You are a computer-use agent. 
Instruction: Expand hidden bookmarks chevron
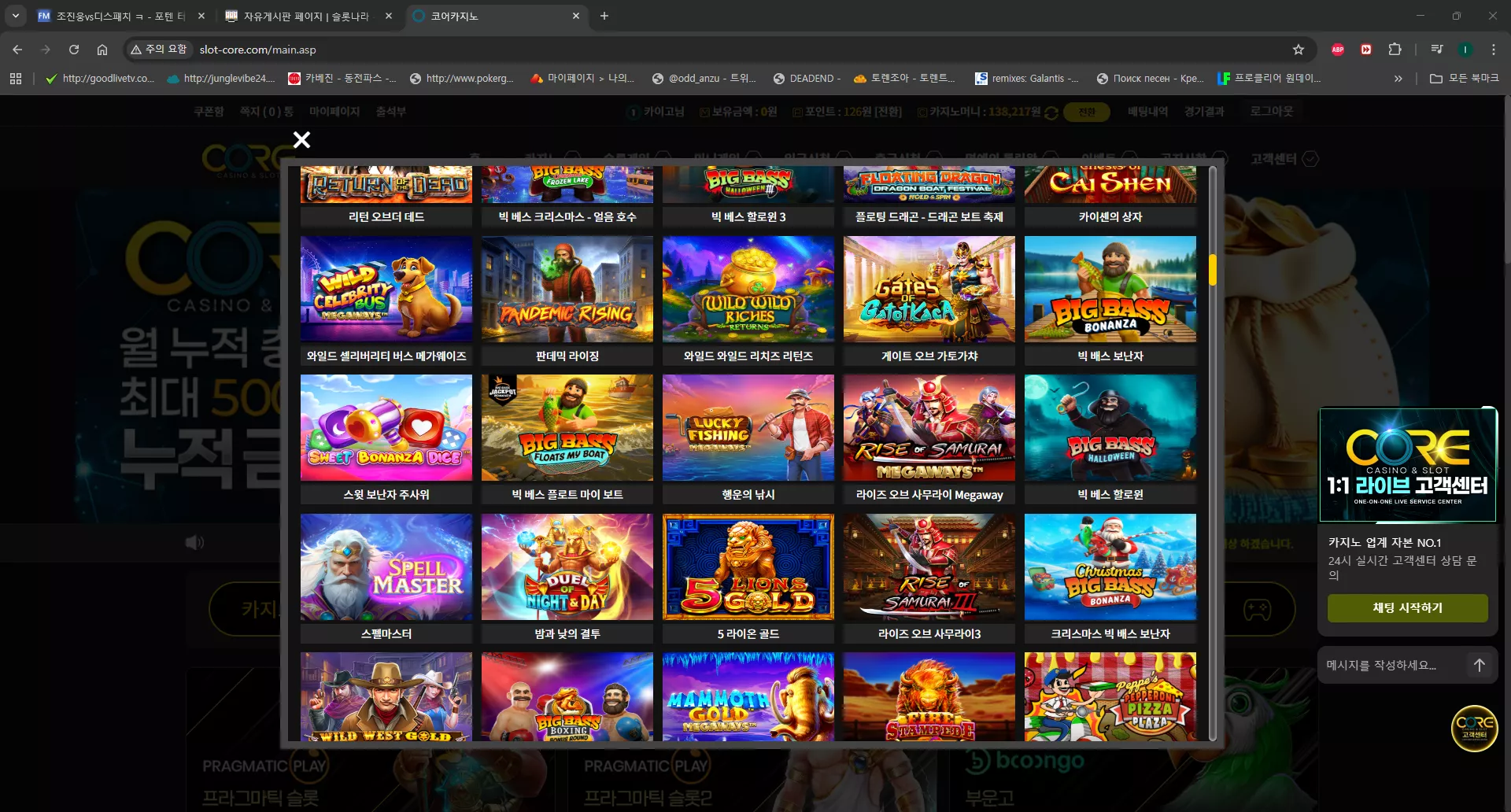pyautogui.click(x=1398, y=79)
